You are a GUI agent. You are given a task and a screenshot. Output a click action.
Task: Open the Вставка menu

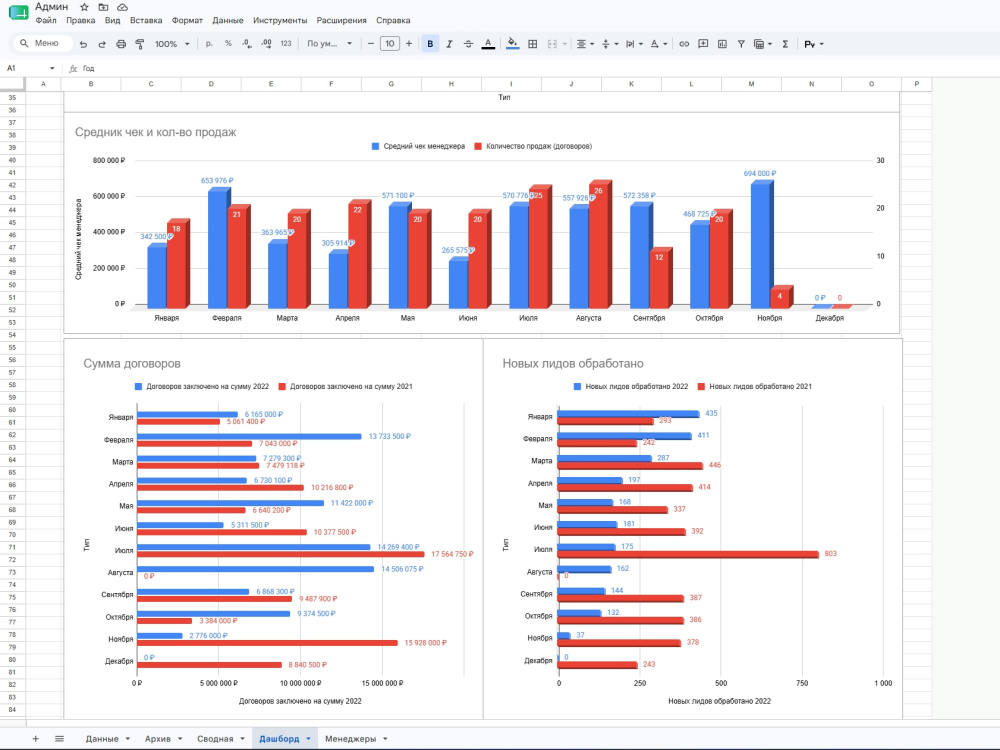(146, 20)
